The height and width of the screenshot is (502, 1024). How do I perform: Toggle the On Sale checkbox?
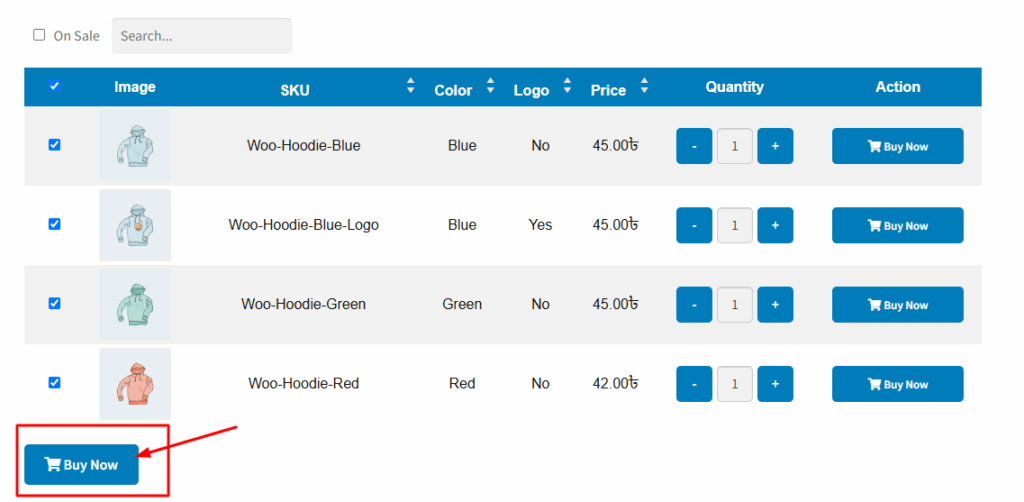coord(39,35)
